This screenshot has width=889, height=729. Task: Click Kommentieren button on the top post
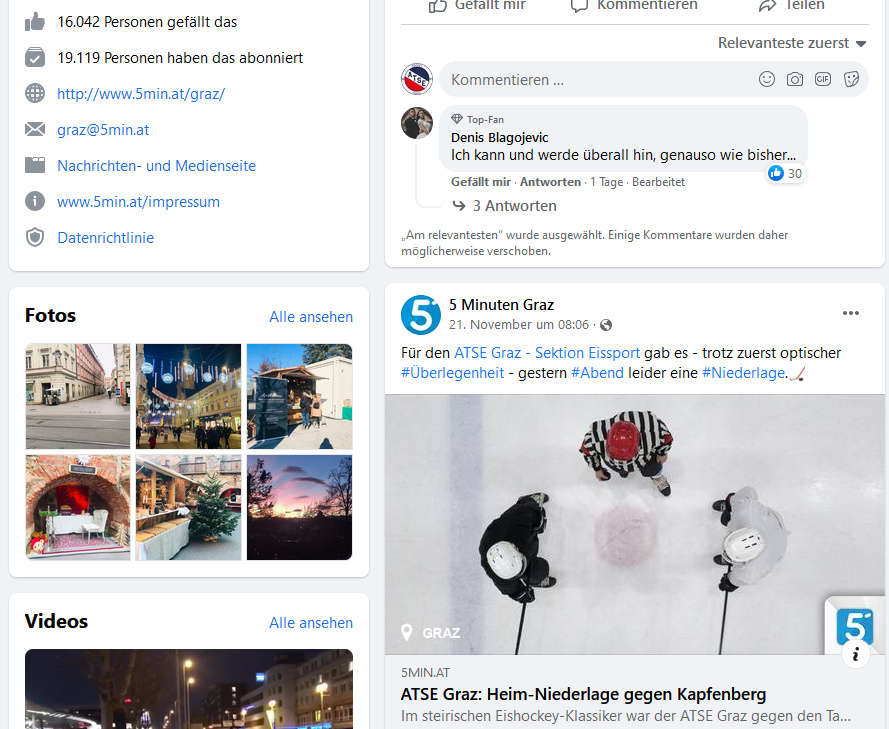pos(634,6)
